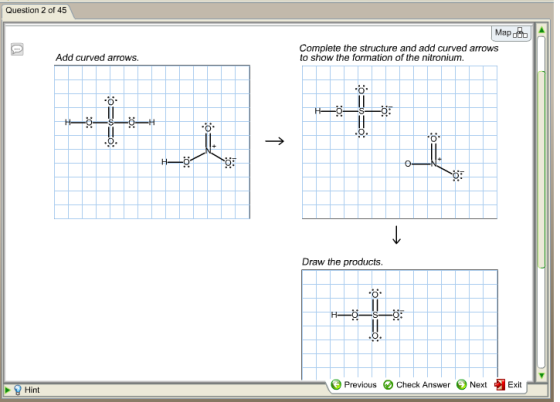560x402 pixels.
Task: Click the comment speech-bubble icon
Action: tap(17, 49)
